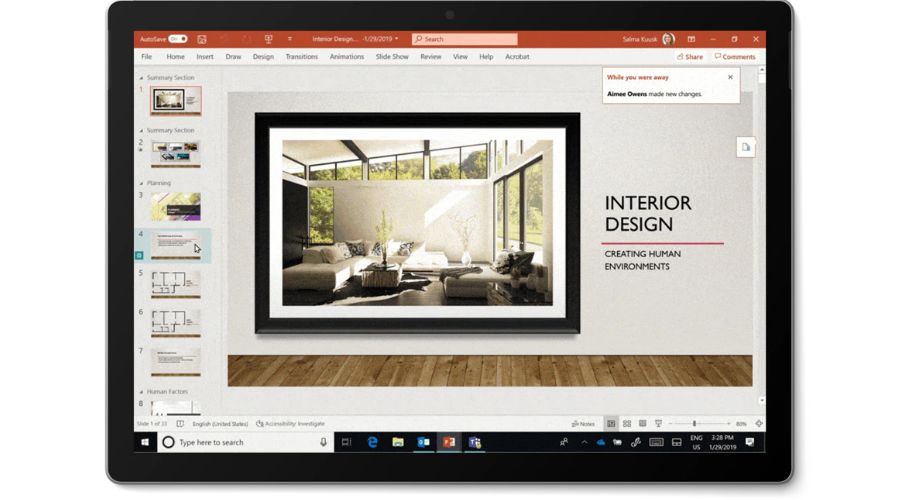Image resolution: width=900 pixels, height=500 pixels.
Task: Collapse the first Summary Section header
Action: pyautogui.click(x=141, y=77)
